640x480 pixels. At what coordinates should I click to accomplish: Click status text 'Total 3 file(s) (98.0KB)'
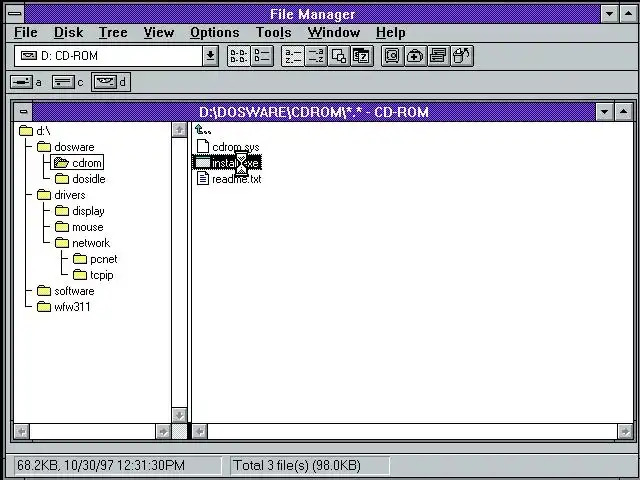(297, 465)
